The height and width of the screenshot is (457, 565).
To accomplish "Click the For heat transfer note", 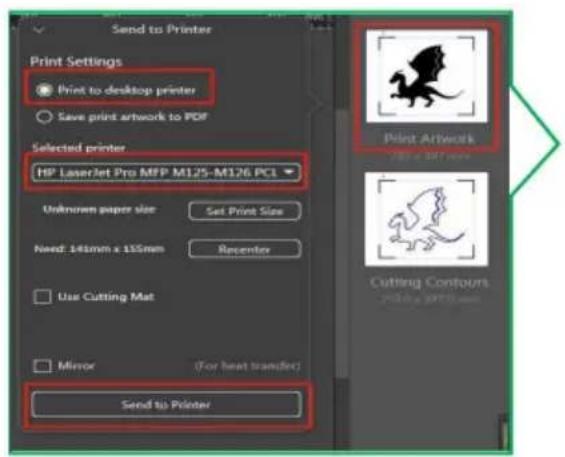I will (248, 366).
